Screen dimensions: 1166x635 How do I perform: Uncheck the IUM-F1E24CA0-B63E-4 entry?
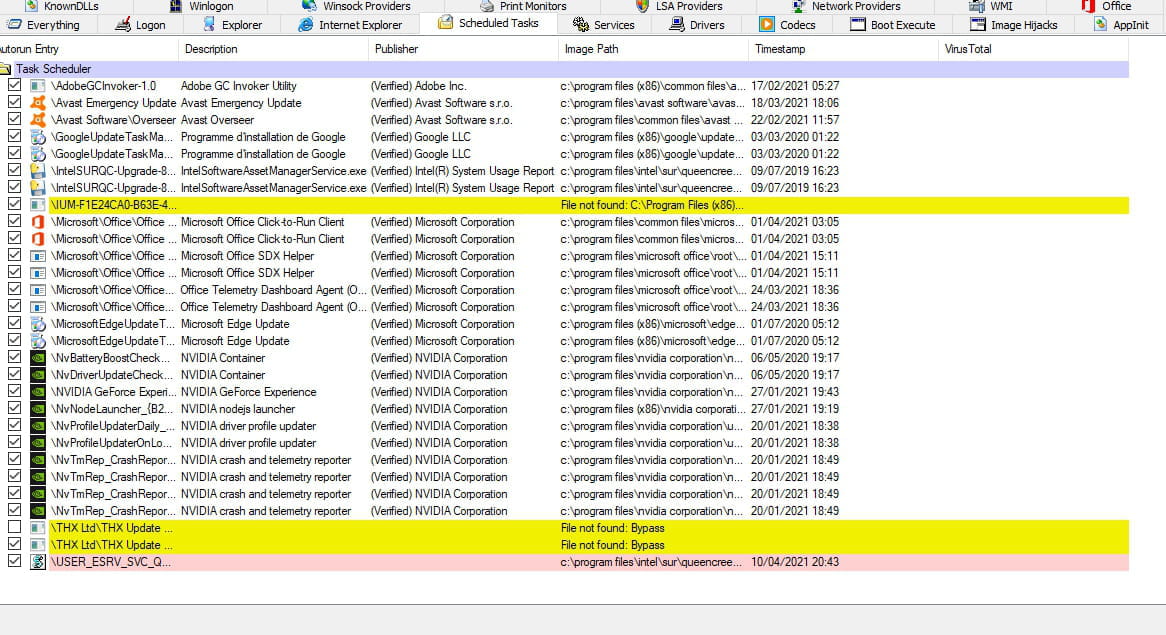pos(14,204)
